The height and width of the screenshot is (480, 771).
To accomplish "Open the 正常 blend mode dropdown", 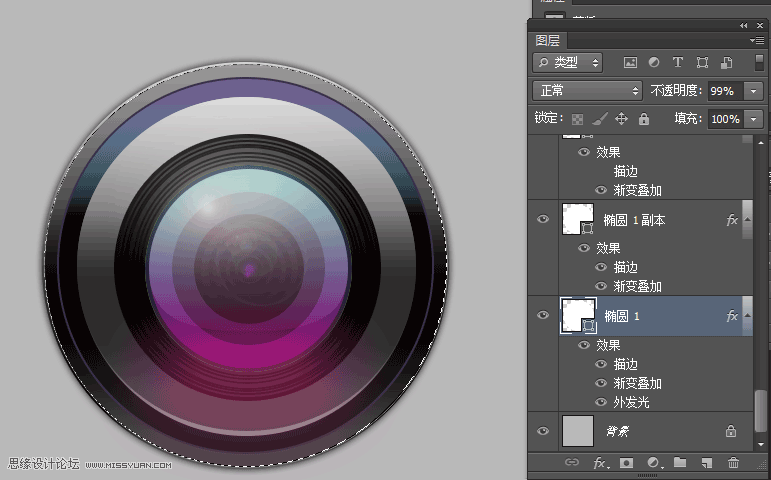I will point(587,90).
